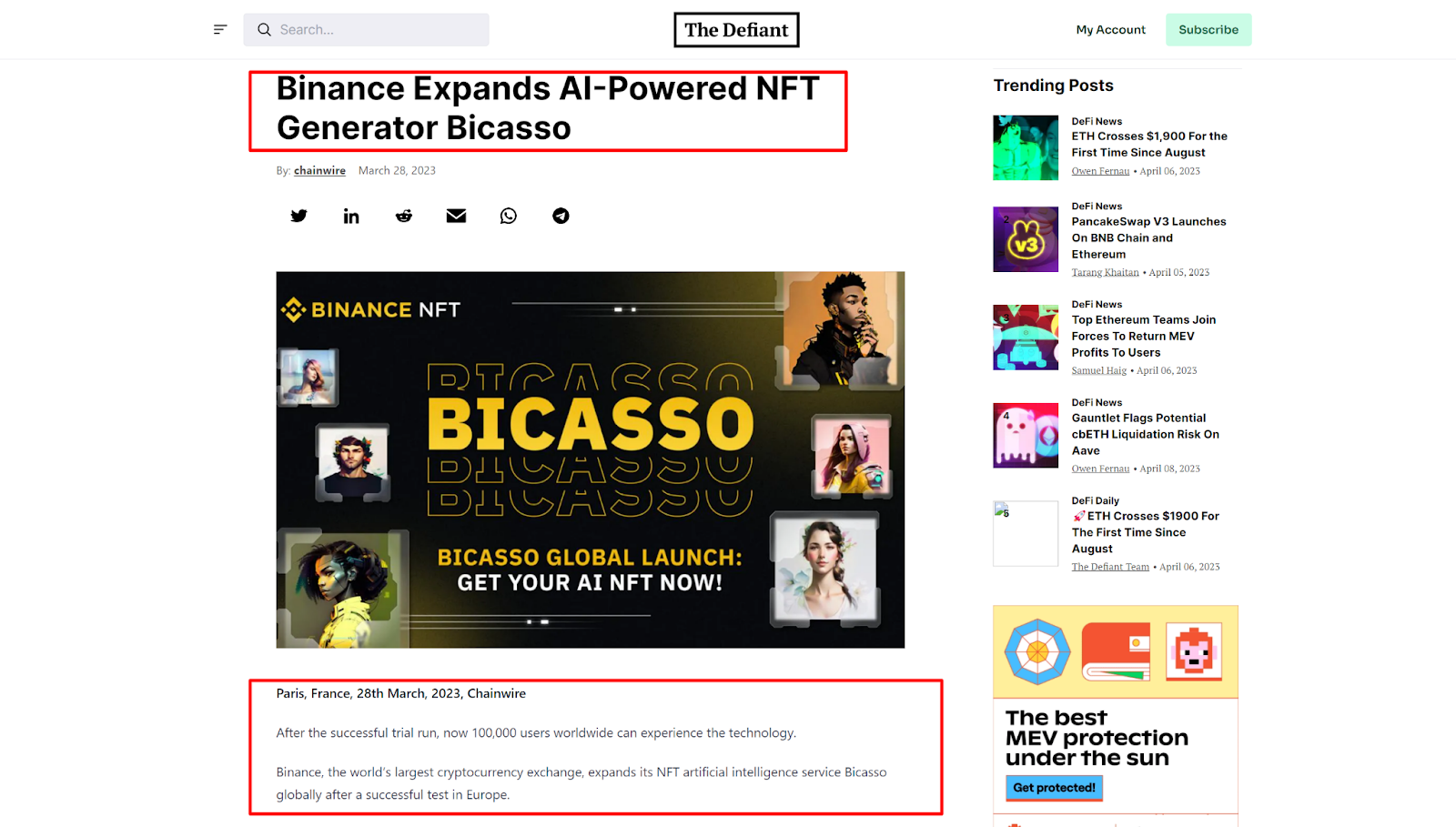Click the 'Paris, France, 28th March, 2023, Chainwire' line
The height and width of the screenshot is (827, 1456).
(401, 693)
